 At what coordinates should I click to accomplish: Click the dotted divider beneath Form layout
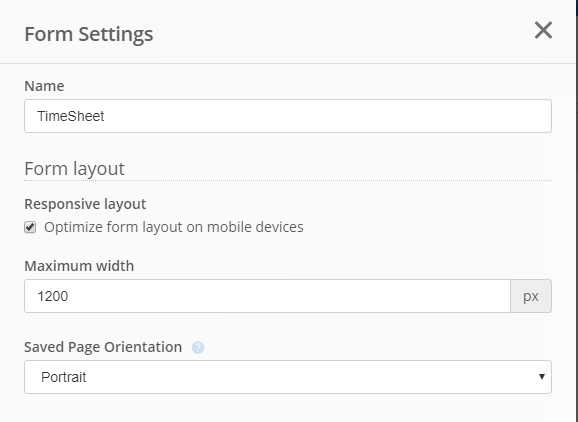tap(288, 181)
